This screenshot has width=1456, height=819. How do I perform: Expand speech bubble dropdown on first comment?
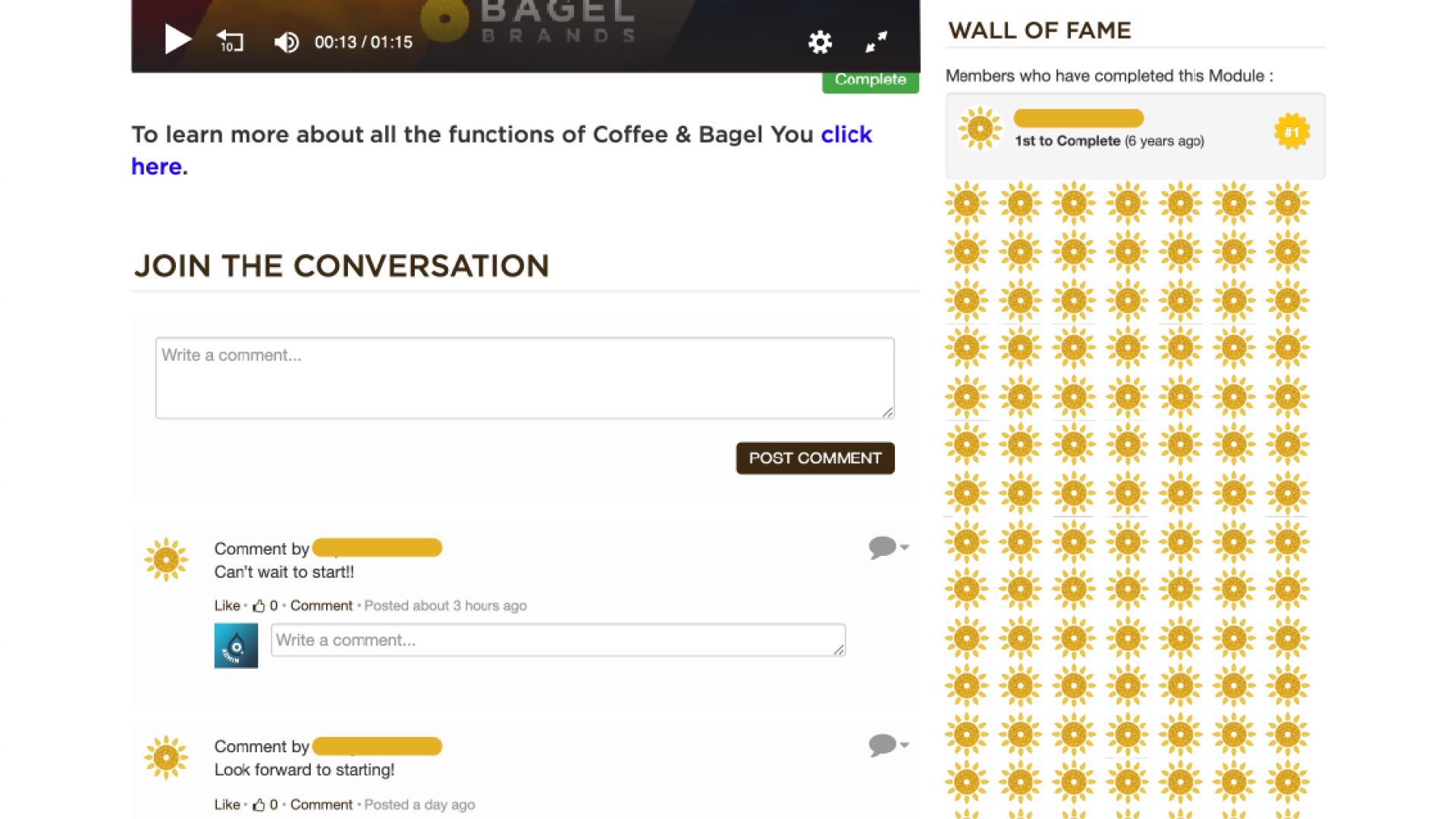[888, 547]
